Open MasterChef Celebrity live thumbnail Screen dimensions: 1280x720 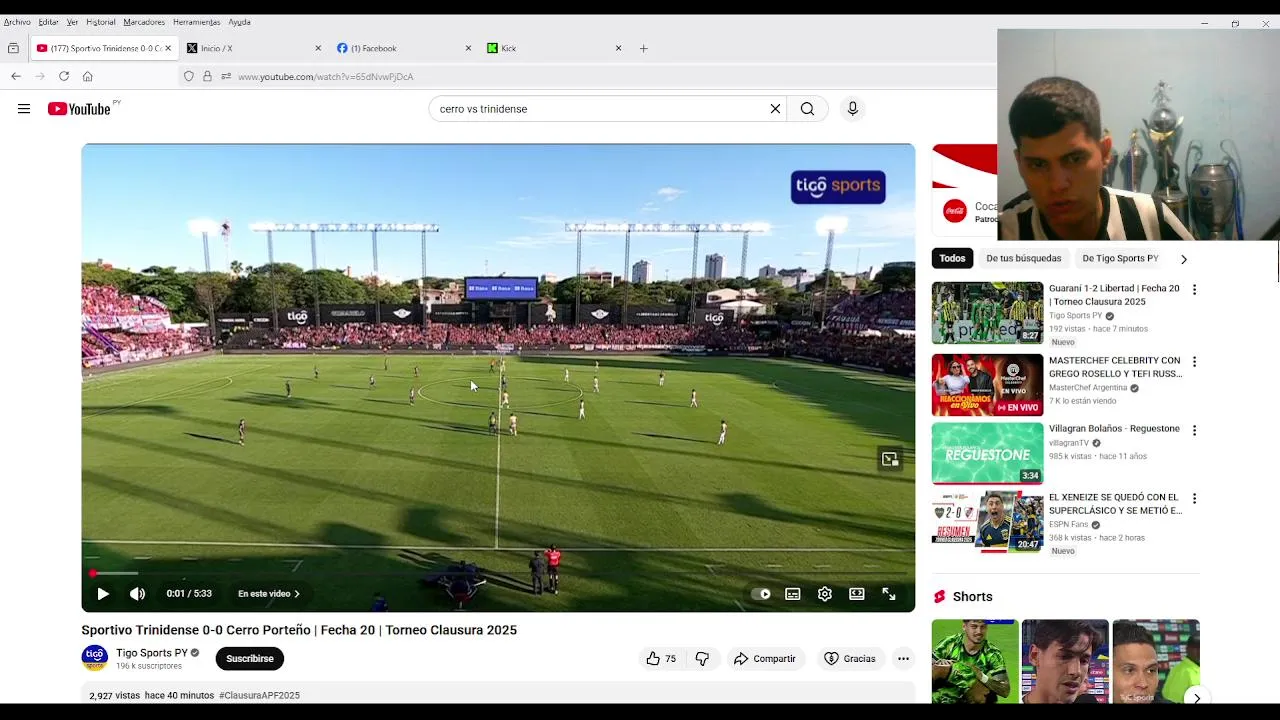coord(987,385)
